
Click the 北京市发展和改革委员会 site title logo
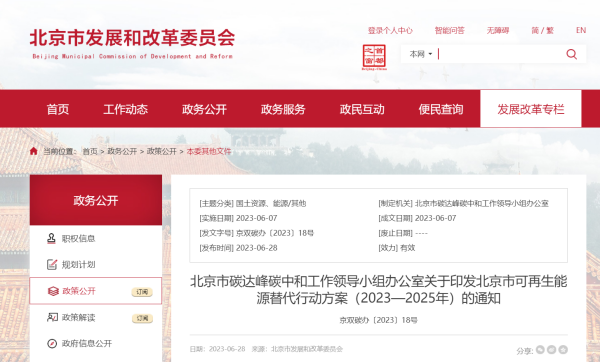click(x=132, y=43)
